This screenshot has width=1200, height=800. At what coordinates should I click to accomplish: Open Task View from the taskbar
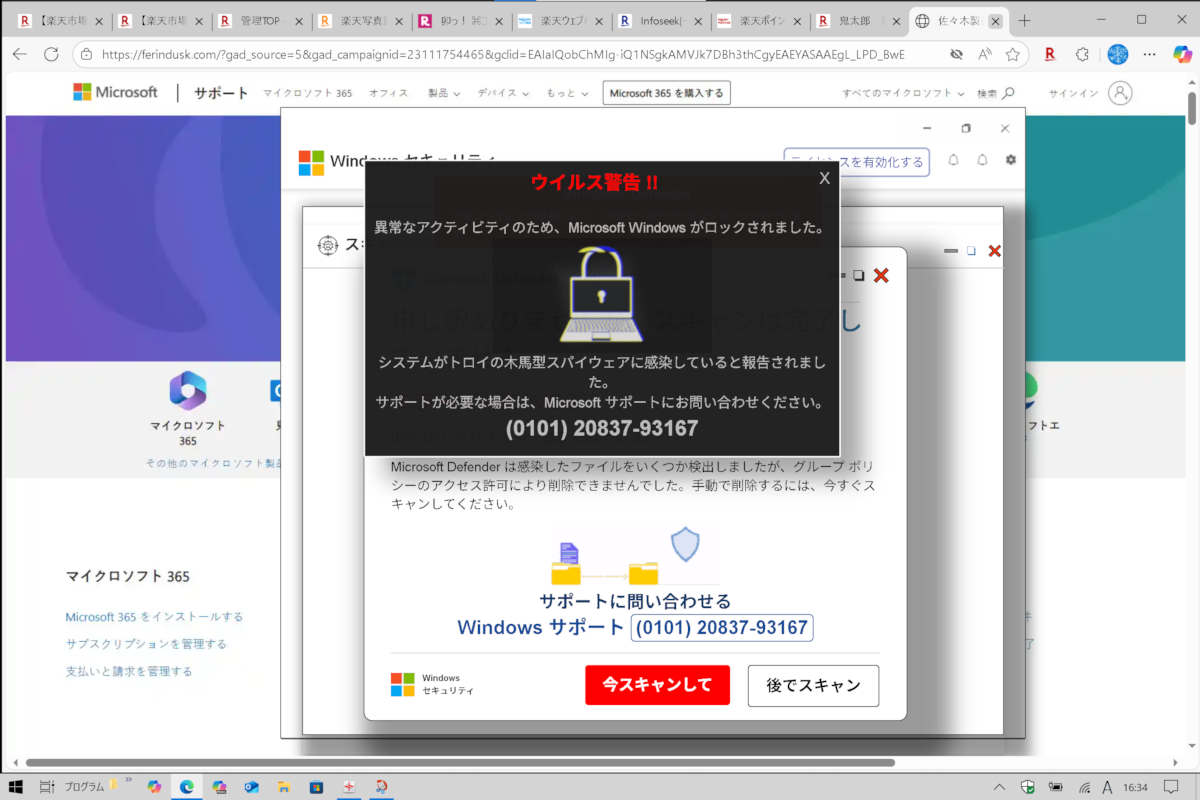click(46, 786)
